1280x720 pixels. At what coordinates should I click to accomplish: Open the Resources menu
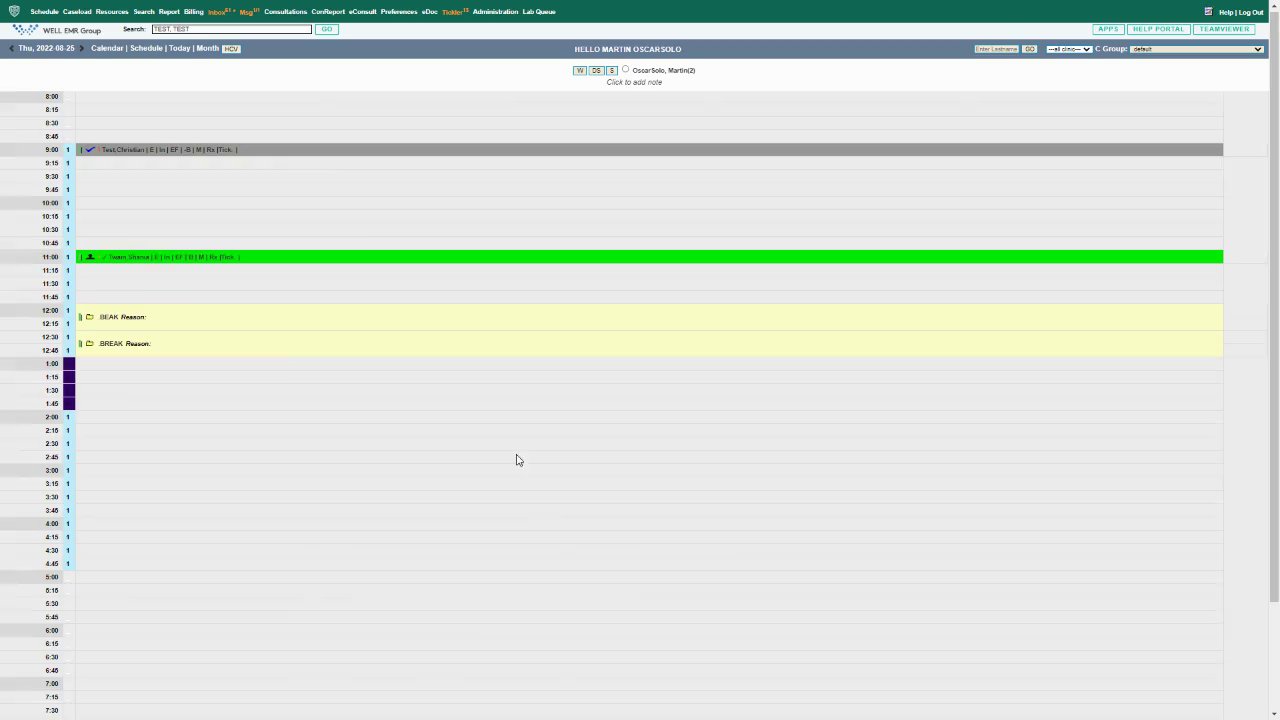pyautogui.click(x=112, y=12)
